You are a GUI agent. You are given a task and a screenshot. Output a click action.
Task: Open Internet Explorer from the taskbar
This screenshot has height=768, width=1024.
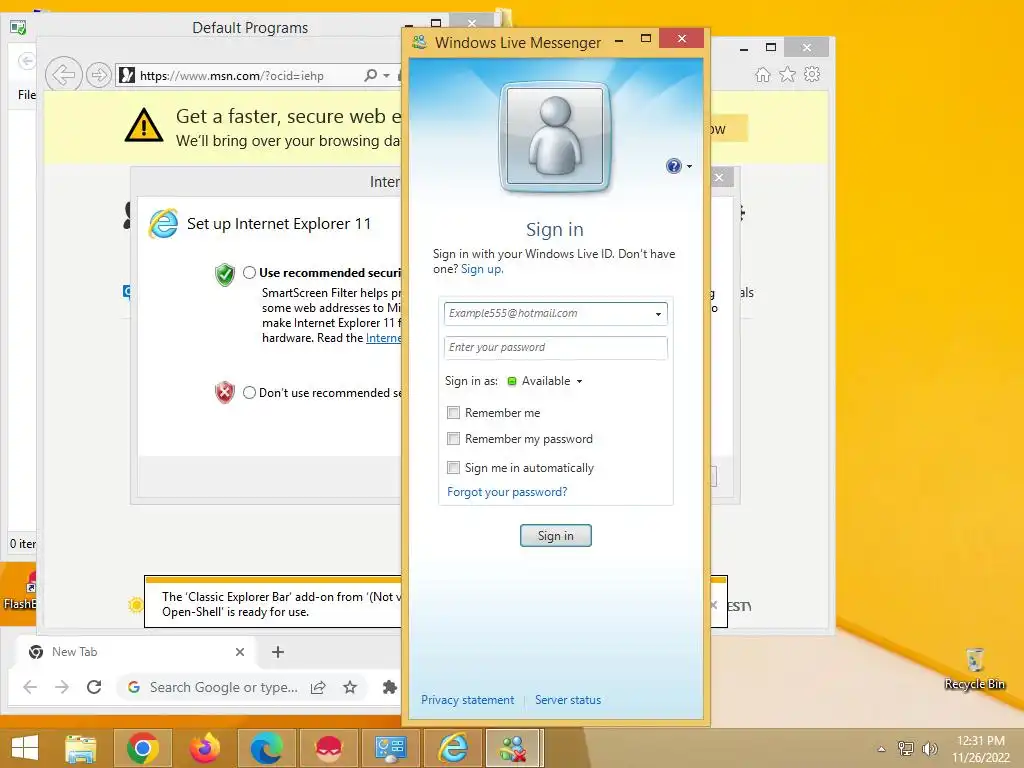[452, 748]
